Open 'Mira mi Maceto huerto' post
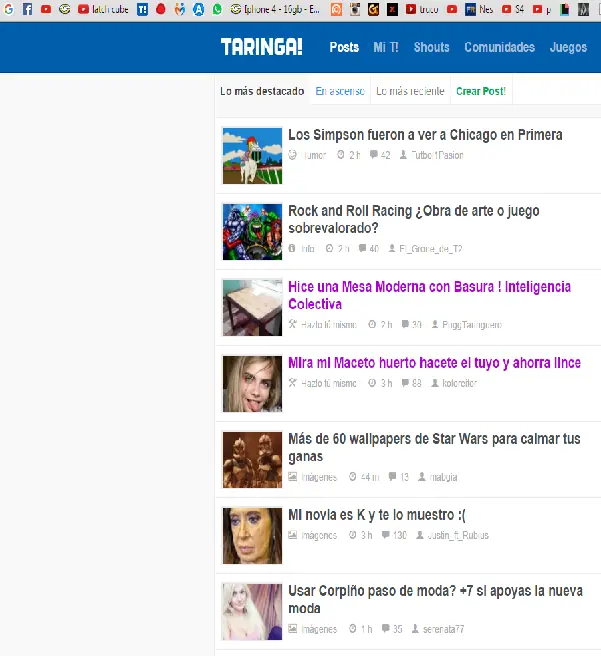601x656 pixels. (x=435, y=363)
